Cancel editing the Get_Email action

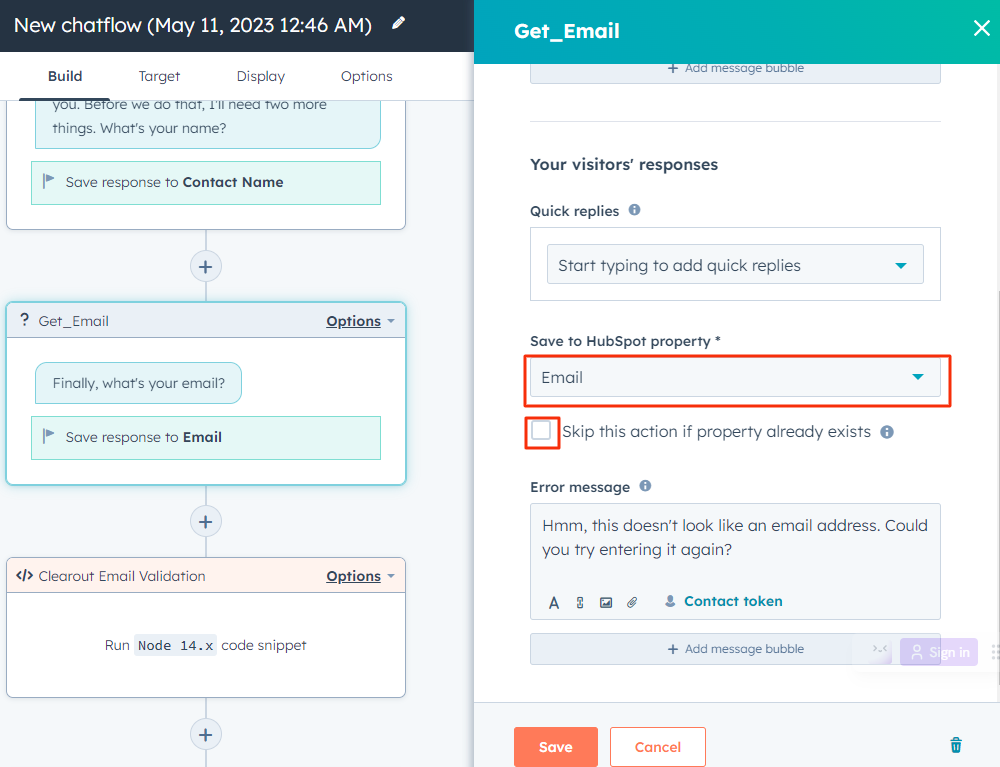(x=657, y=746)
